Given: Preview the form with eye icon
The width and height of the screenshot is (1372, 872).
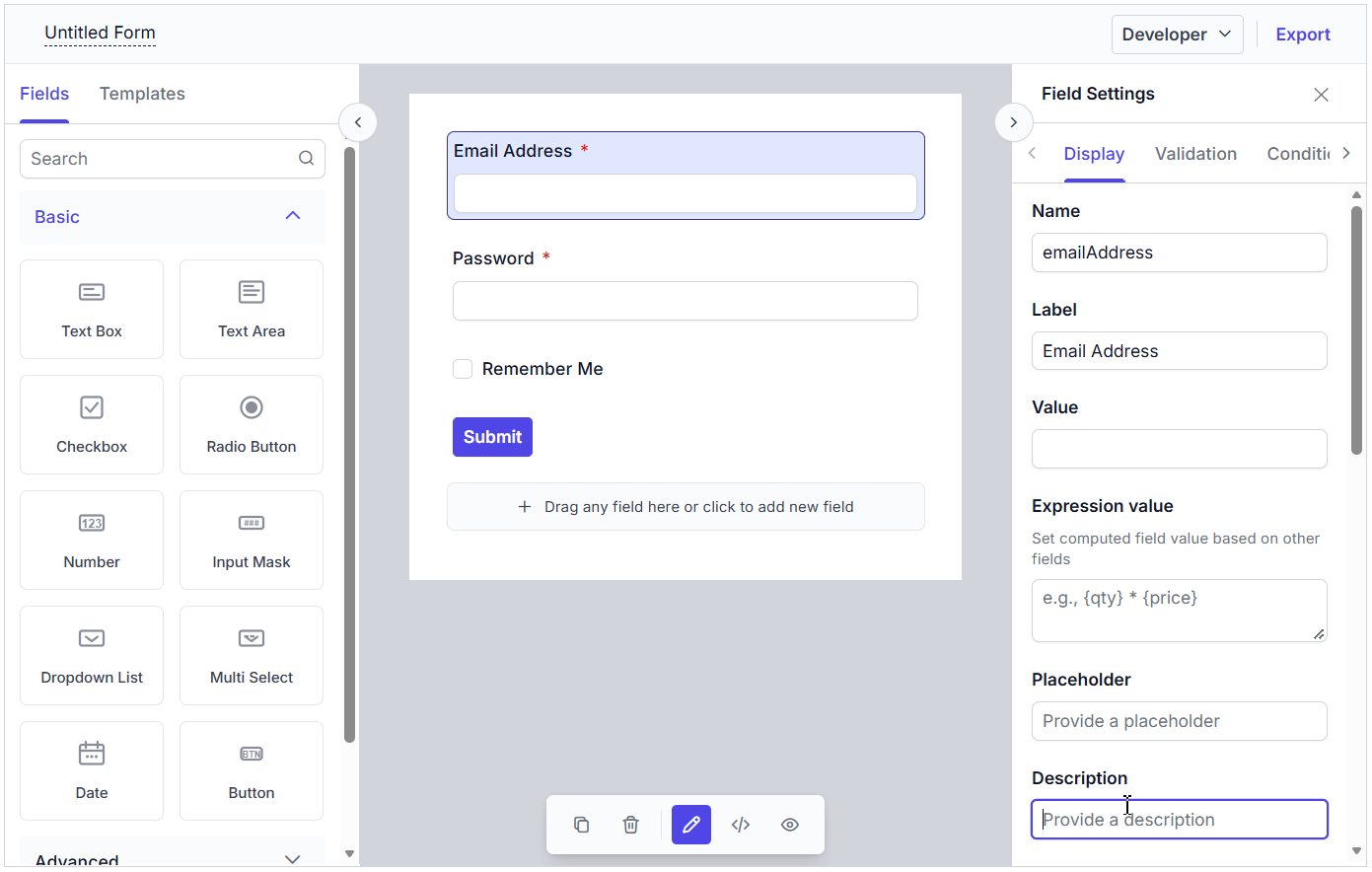Looking at the screenshot, I should (790, 825).
